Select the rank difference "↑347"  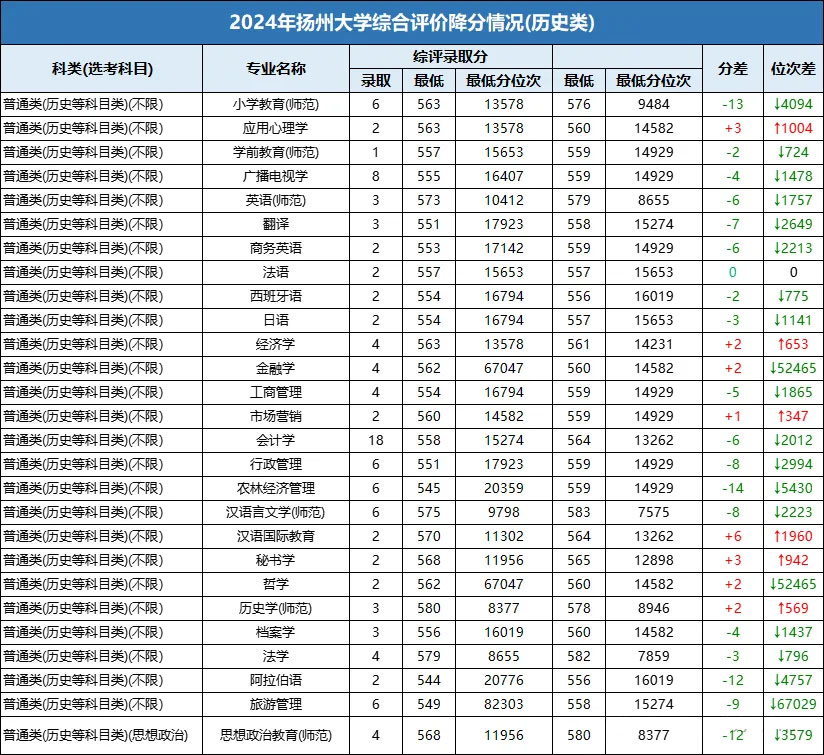793,416
